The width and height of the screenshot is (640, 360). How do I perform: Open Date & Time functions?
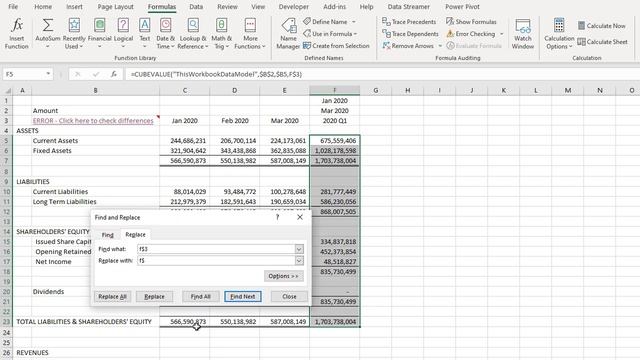(x=165, y=34)
